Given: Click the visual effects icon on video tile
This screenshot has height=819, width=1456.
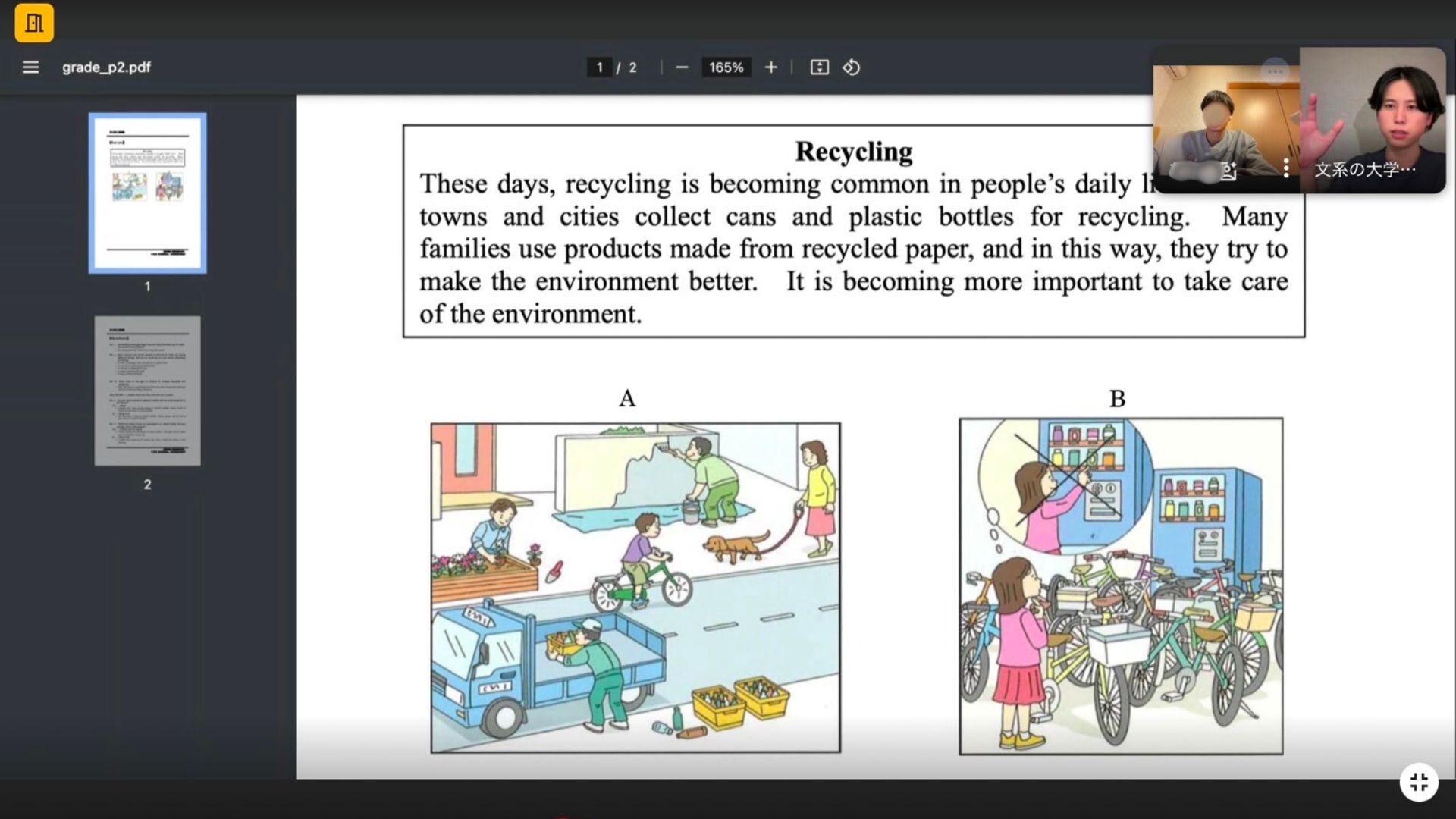Looking at the screenshot, I should 1228,172.
